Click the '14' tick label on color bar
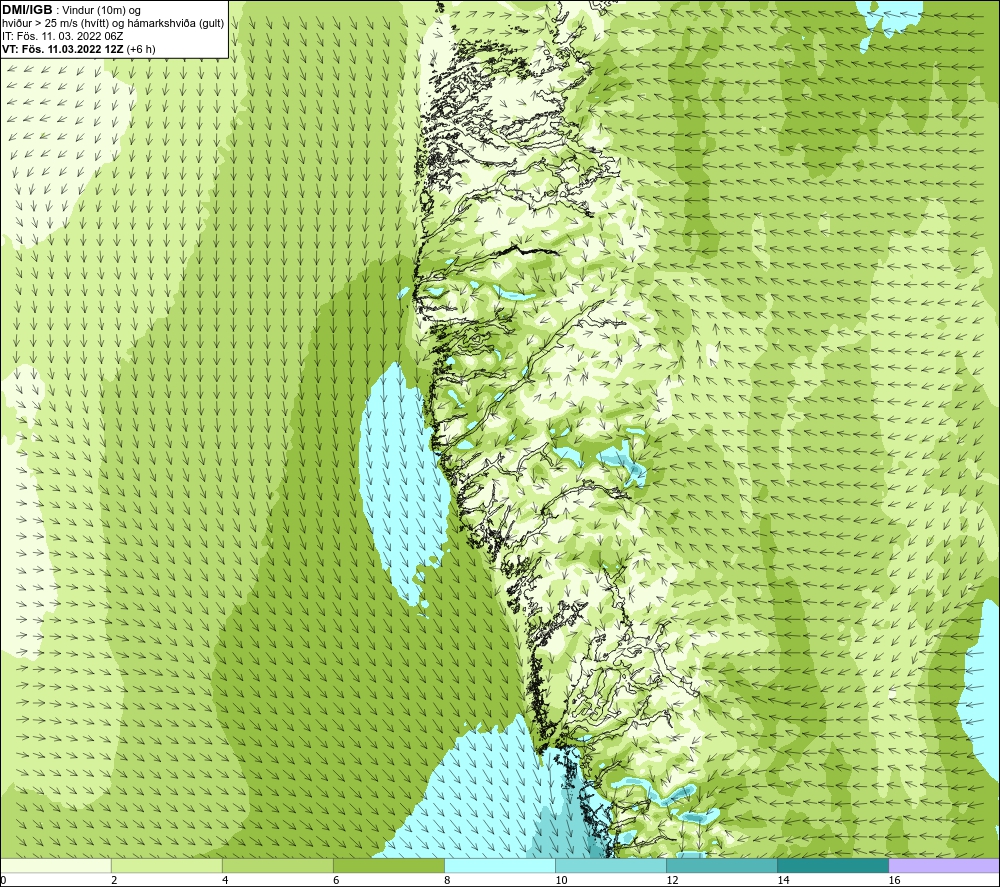This screenshot has height=887, width=1000. [783, 881]
